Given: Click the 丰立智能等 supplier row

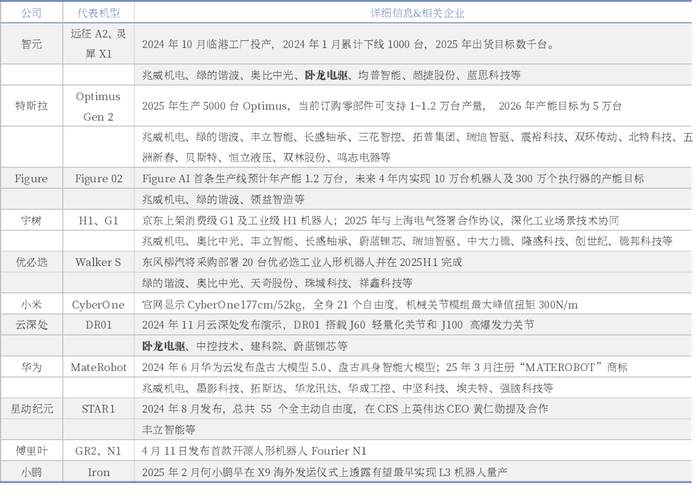Looking at the screenshot, I should [412, 430].
